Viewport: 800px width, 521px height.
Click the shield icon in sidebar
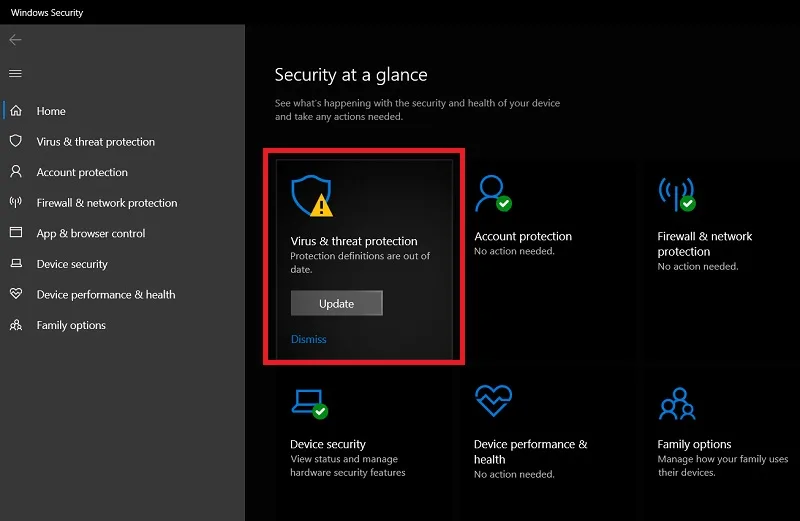16,141
